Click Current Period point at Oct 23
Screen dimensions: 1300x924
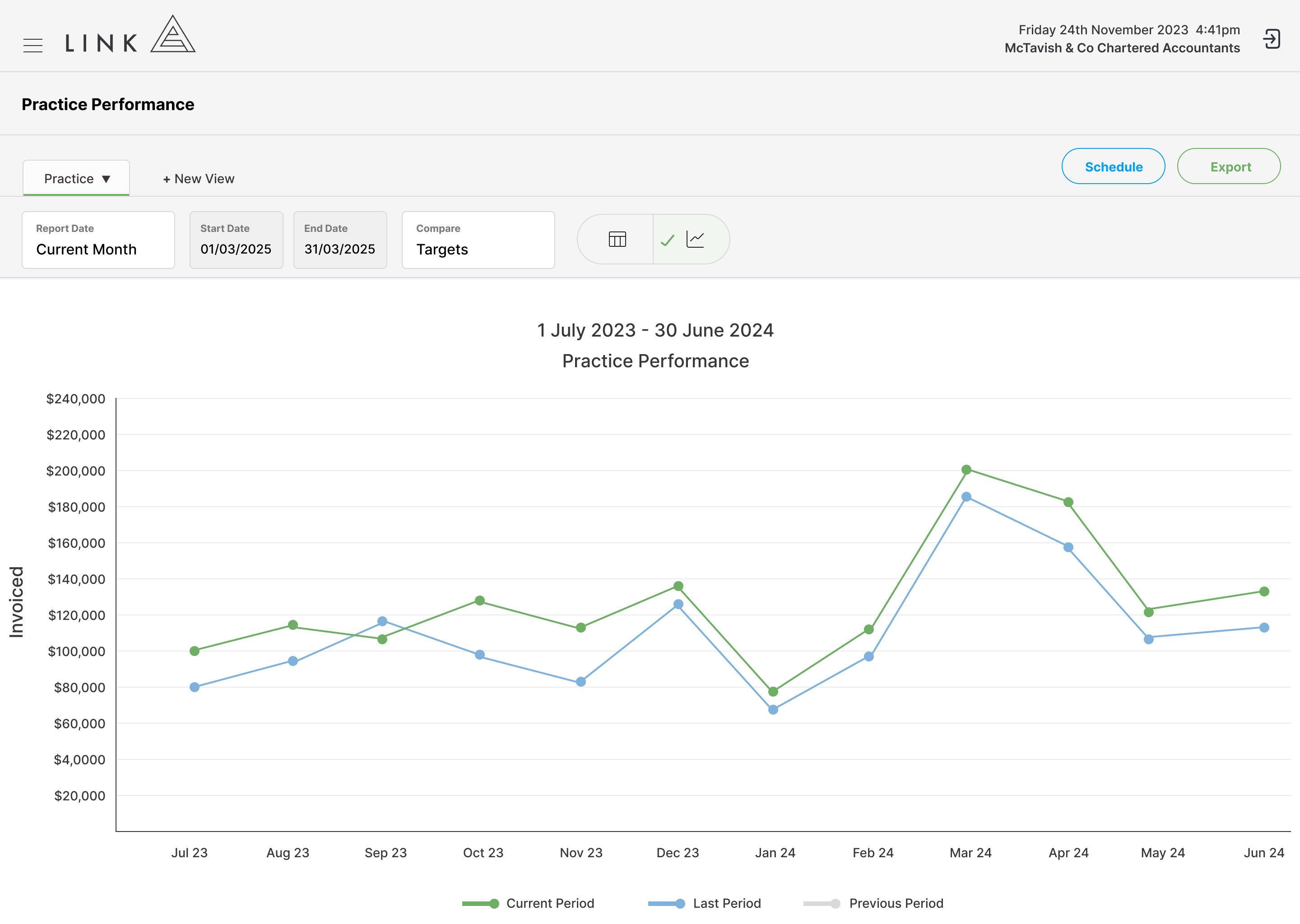coord(480,601)
